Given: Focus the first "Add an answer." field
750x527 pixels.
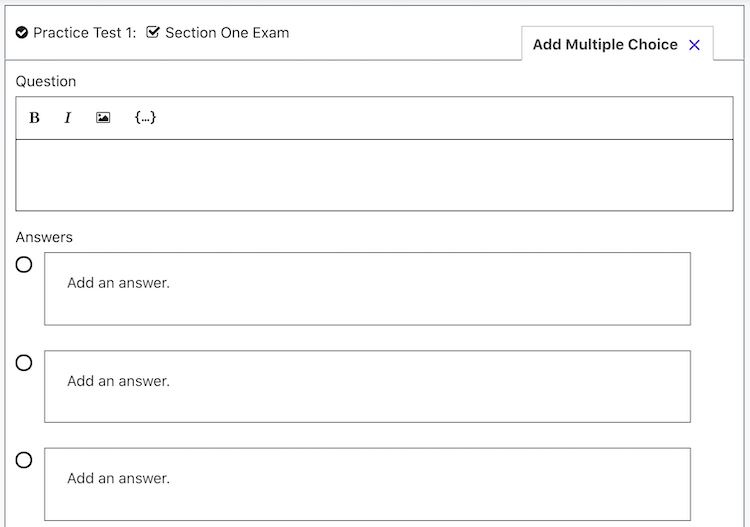Looking at the screenshot, I should [x=367, y=289].
